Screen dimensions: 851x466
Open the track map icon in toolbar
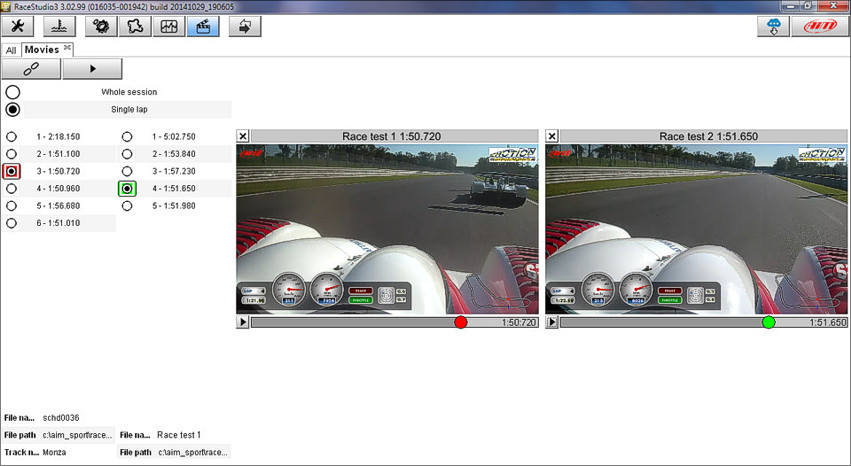tap(133, 27)
